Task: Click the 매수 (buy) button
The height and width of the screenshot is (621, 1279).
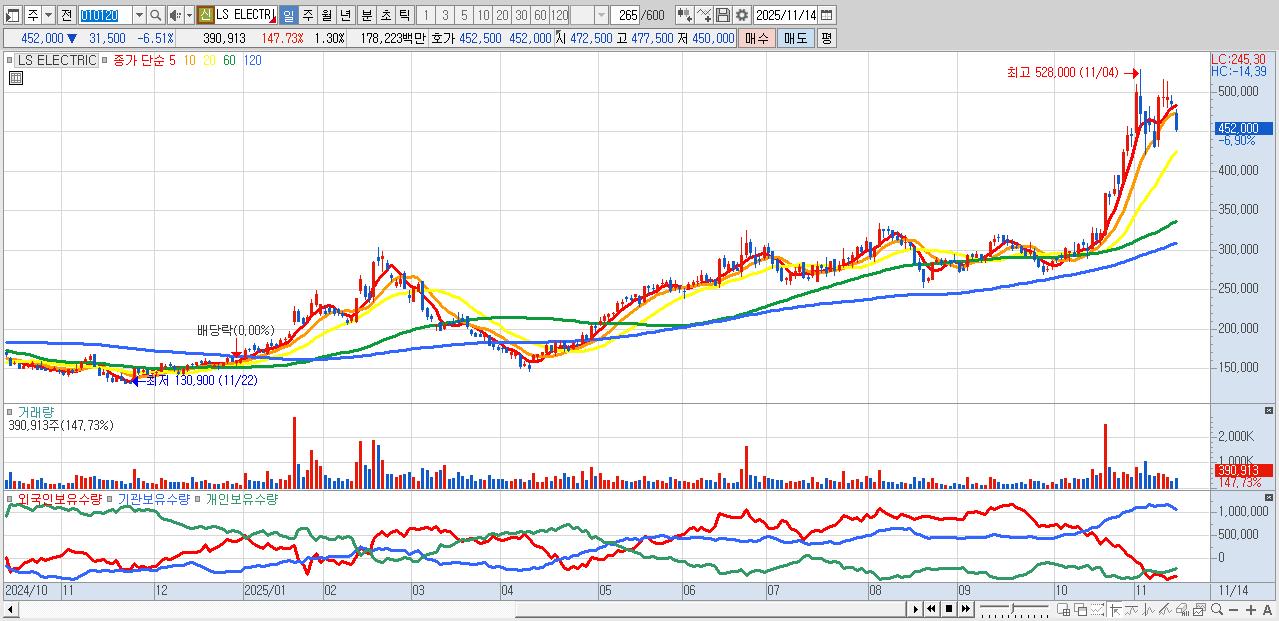Action: pos(756,38)
